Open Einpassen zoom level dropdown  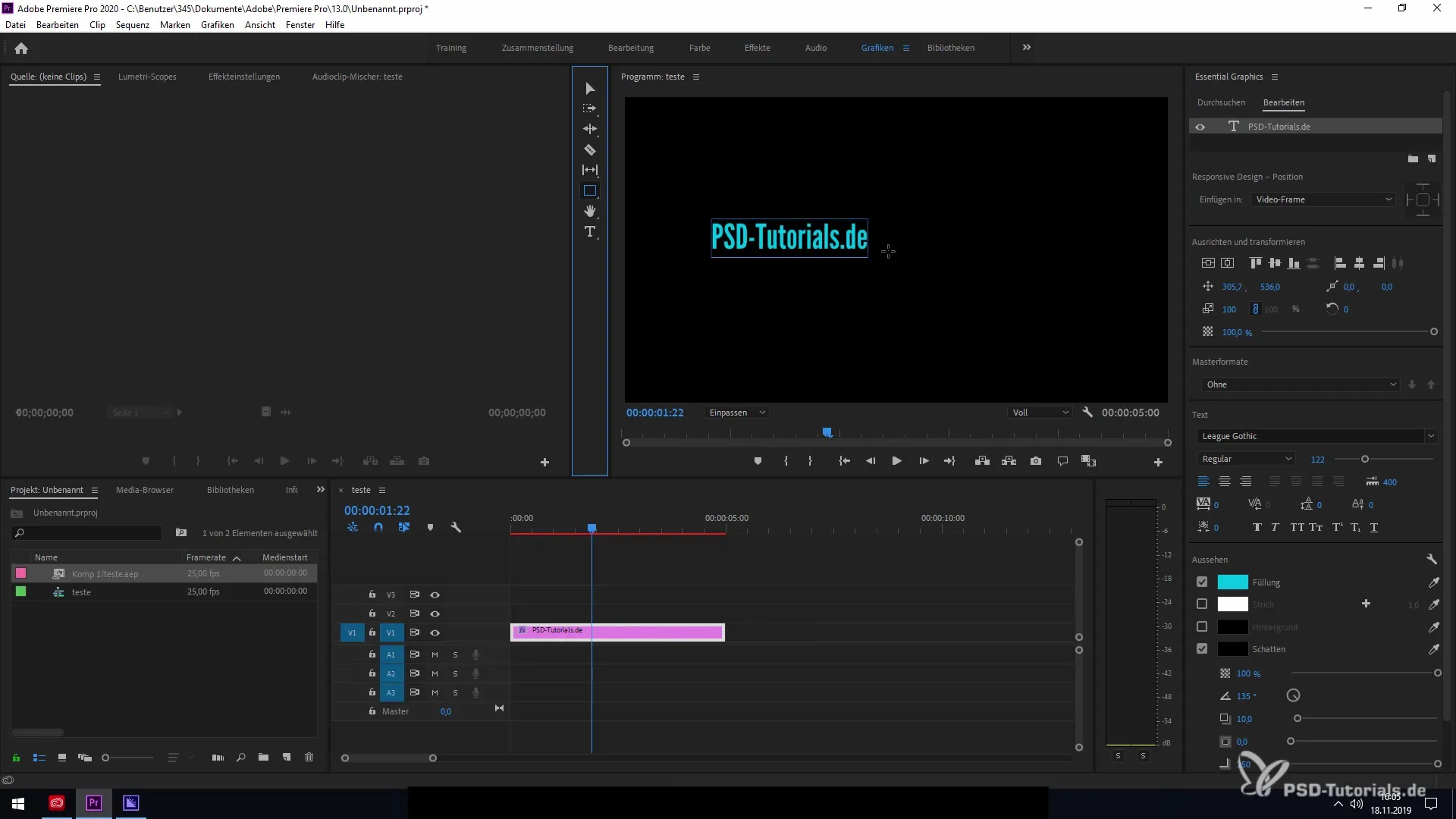click(x=736, y=413)
